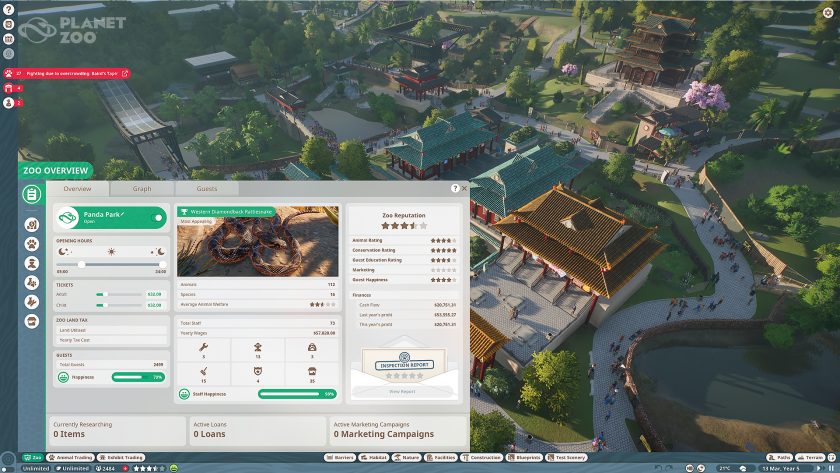
Task: Click the Active Loans 0 Loans box
Action: (x=257, y=430)
